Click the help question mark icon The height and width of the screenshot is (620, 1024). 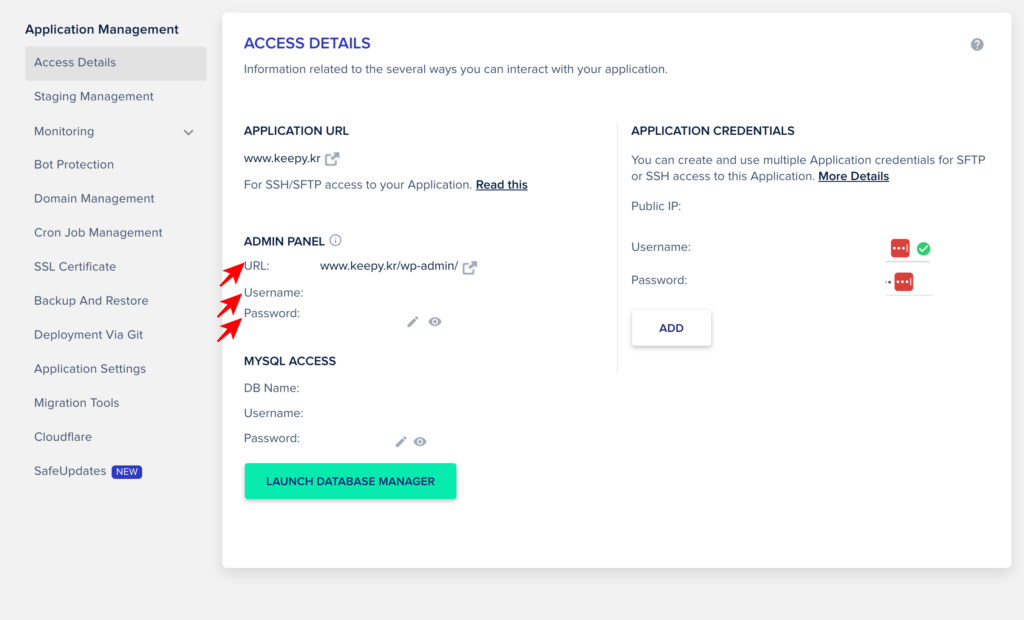tap(977, 44)
